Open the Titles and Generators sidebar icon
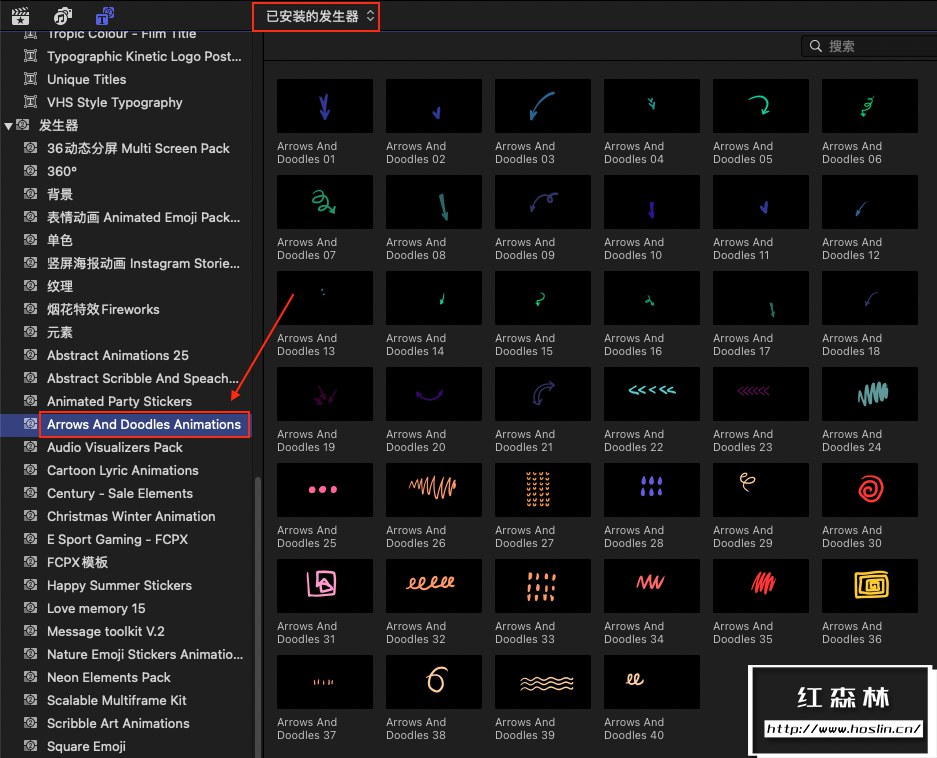This screenshot has width=937, height=758. 105,16
